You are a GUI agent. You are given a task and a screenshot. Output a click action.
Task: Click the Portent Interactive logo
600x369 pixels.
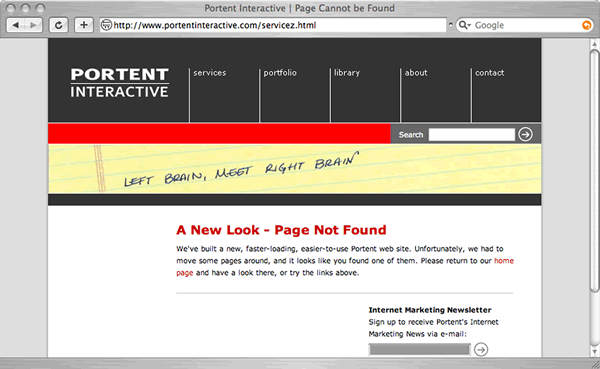click(119, 83)
